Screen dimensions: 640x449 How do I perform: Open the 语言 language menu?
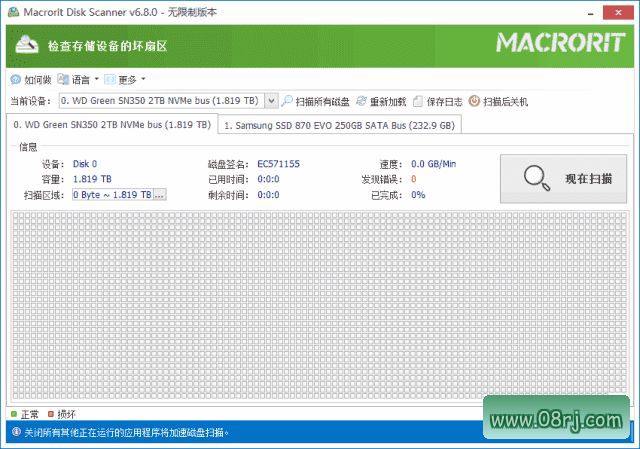(78, 80)
